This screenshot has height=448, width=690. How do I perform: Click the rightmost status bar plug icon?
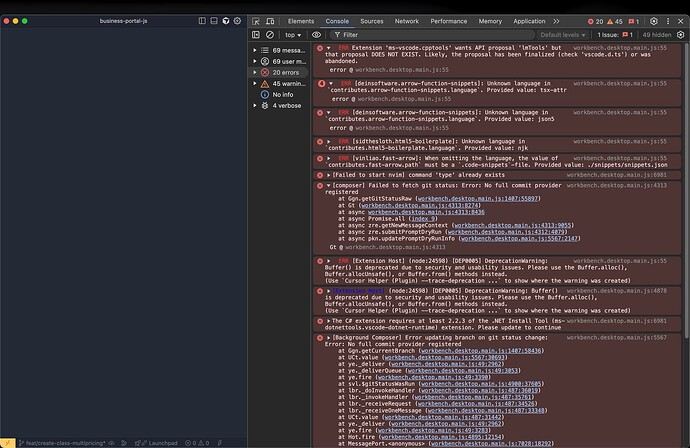tap(220, 443)
